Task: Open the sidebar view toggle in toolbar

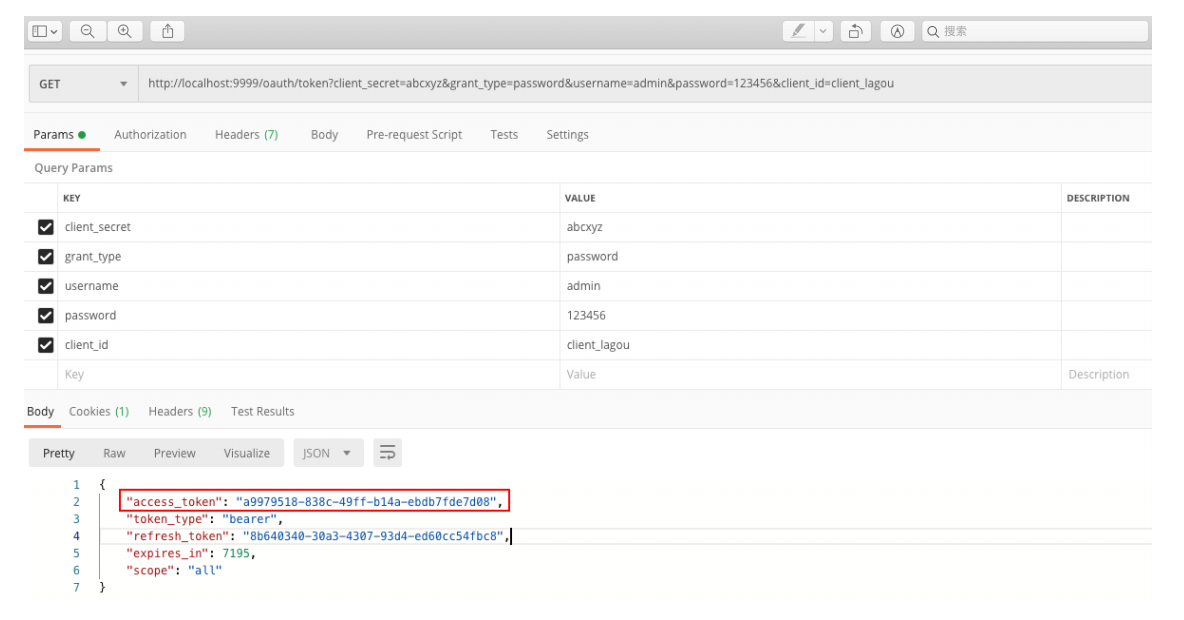Action: (45, 31)
